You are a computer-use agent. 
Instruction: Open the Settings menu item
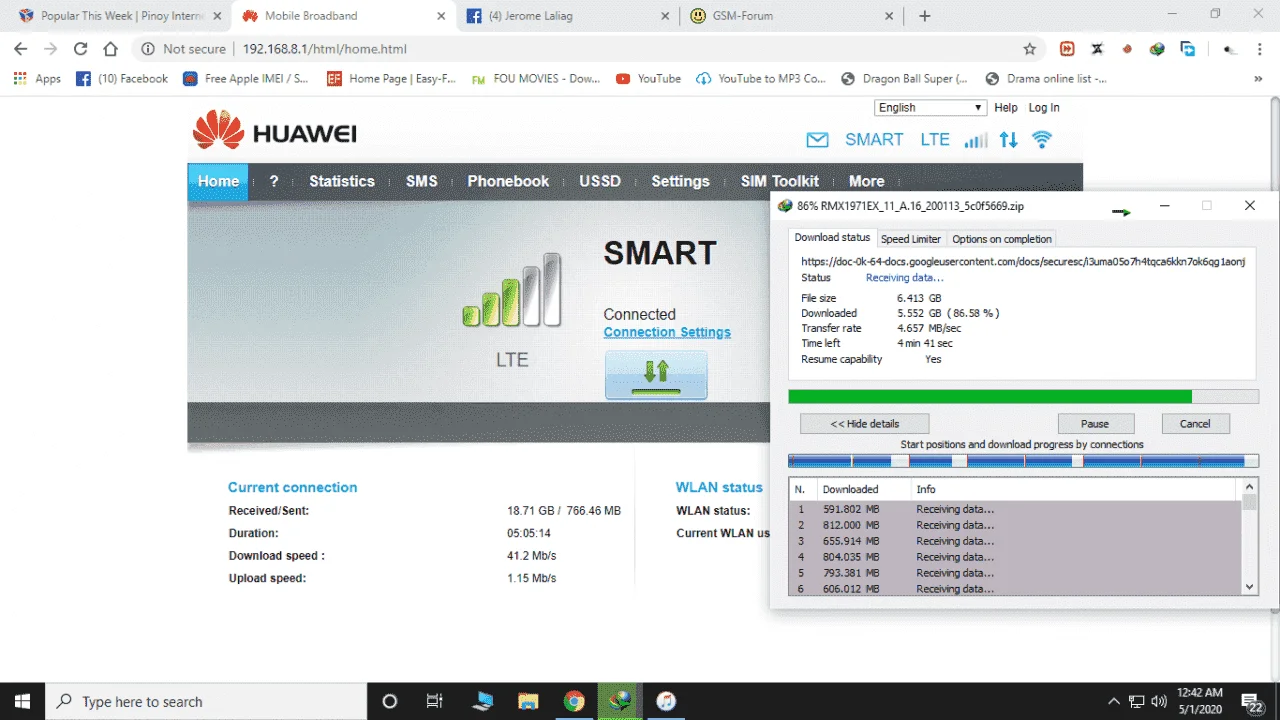coord(680,182)
